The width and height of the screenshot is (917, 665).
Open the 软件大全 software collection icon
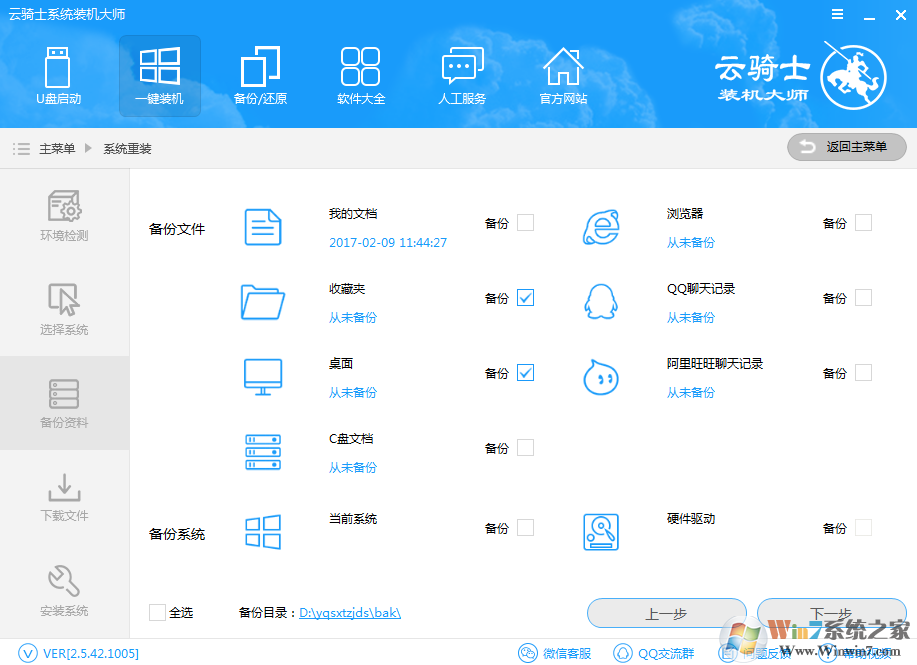pos(361,75)
